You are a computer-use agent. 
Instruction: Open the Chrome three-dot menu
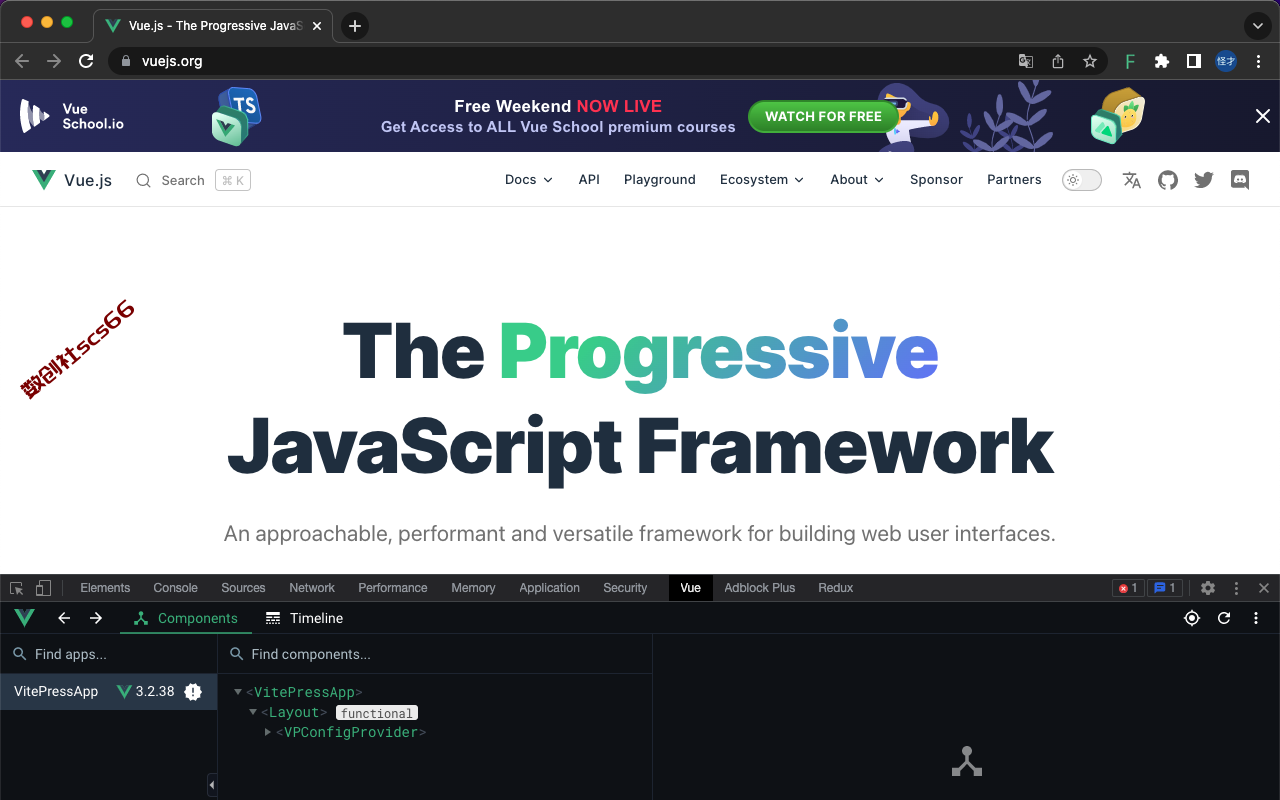(1258, 61)
